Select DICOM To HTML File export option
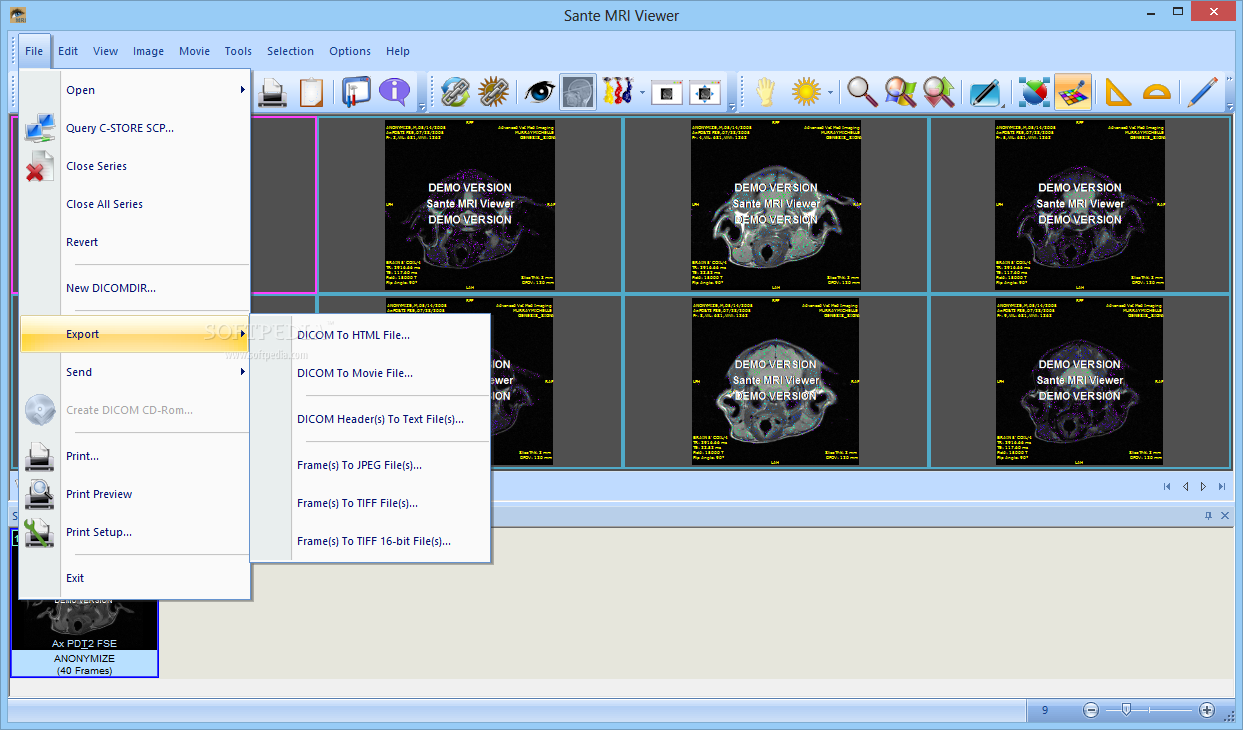The height and width of the screenshot is (730, 1243). (370, 335)
